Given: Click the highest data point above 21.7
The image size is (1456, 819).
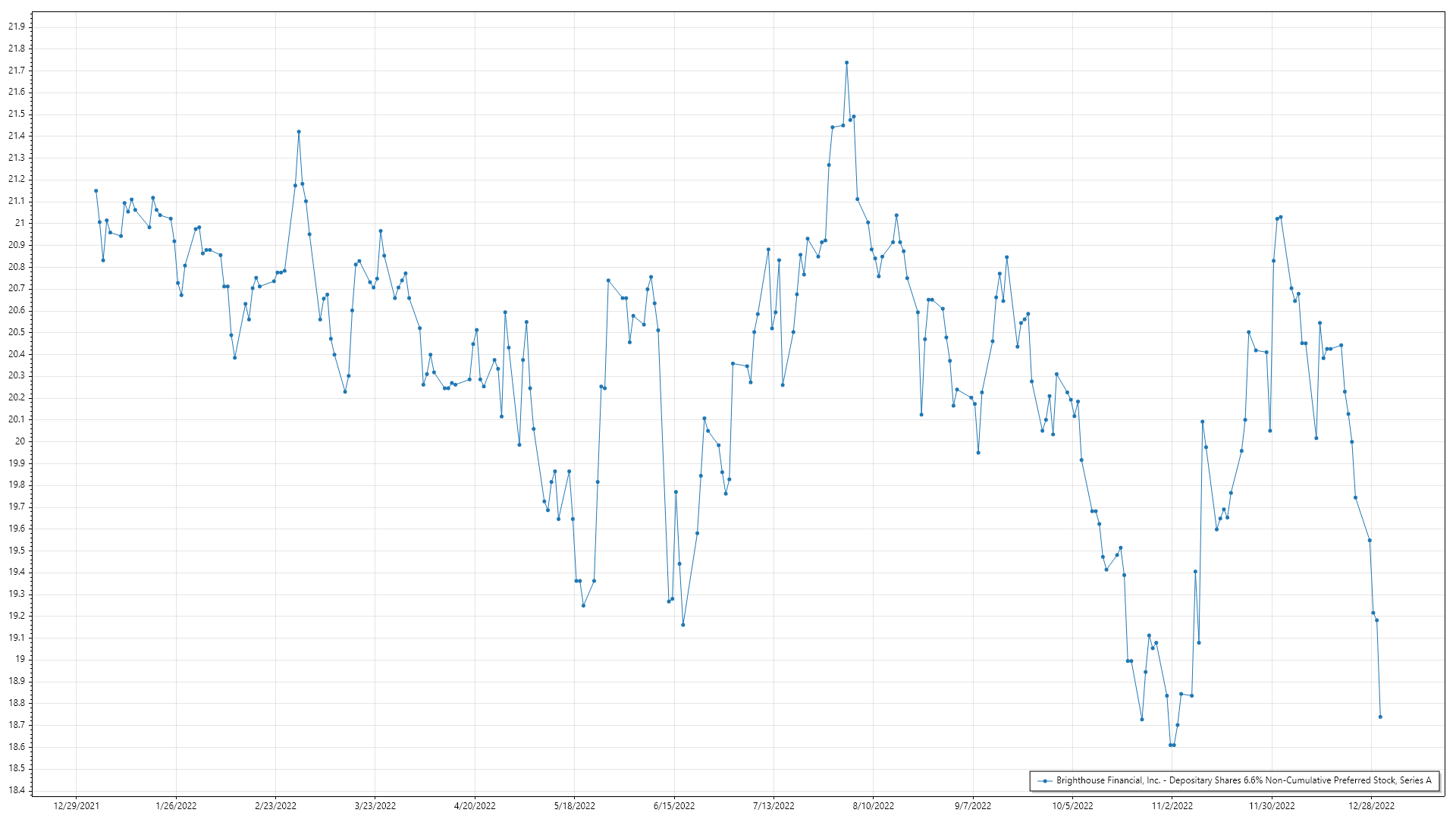Looking at the screenshot, I should [846, 63].
